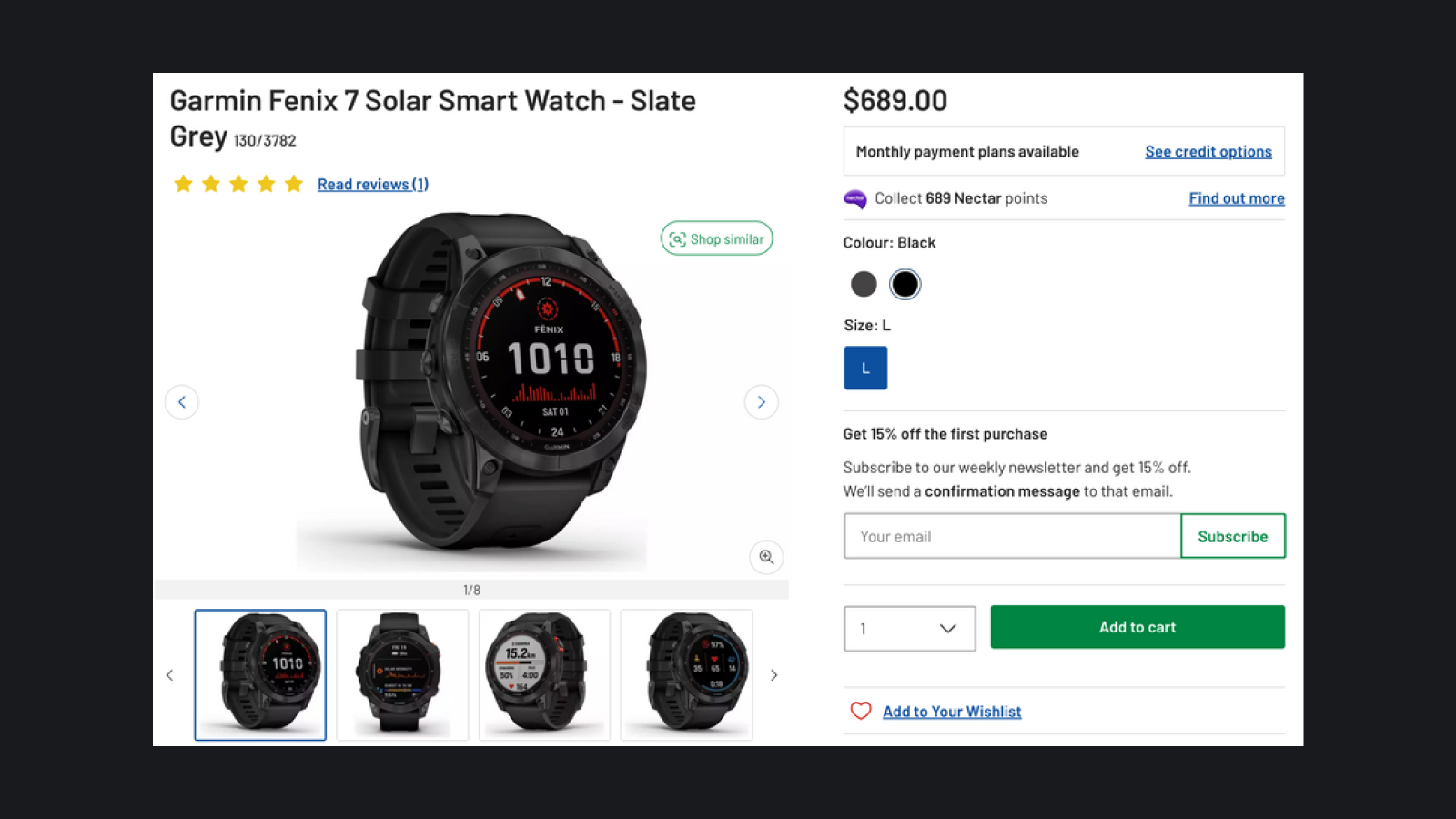
Task: Click Find out more about Nectar
Action: tap(1237, 198)
